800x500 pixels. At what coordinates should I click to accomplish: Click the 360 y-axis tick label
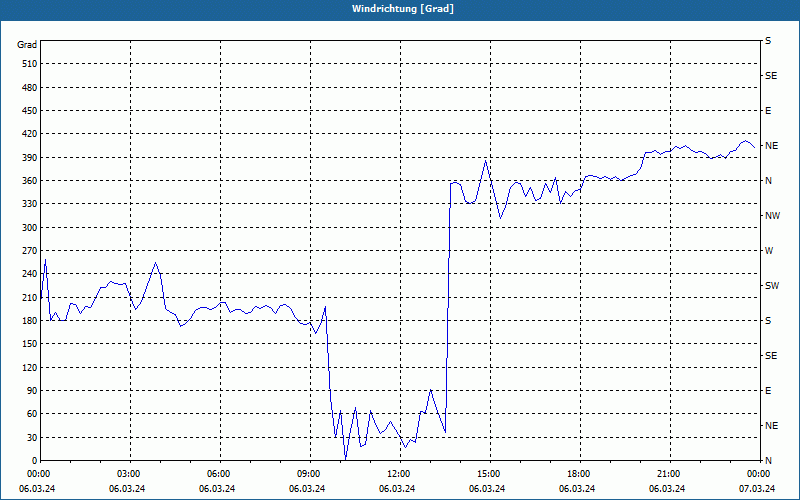[30, 181]
